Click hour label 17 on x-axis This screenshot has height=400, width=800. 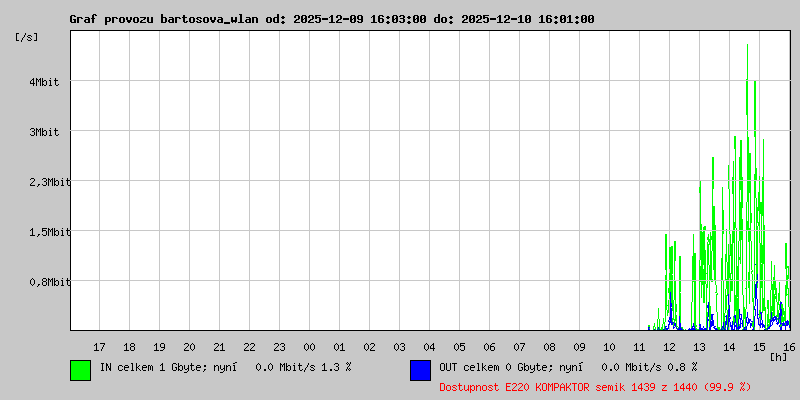[99, 347]
